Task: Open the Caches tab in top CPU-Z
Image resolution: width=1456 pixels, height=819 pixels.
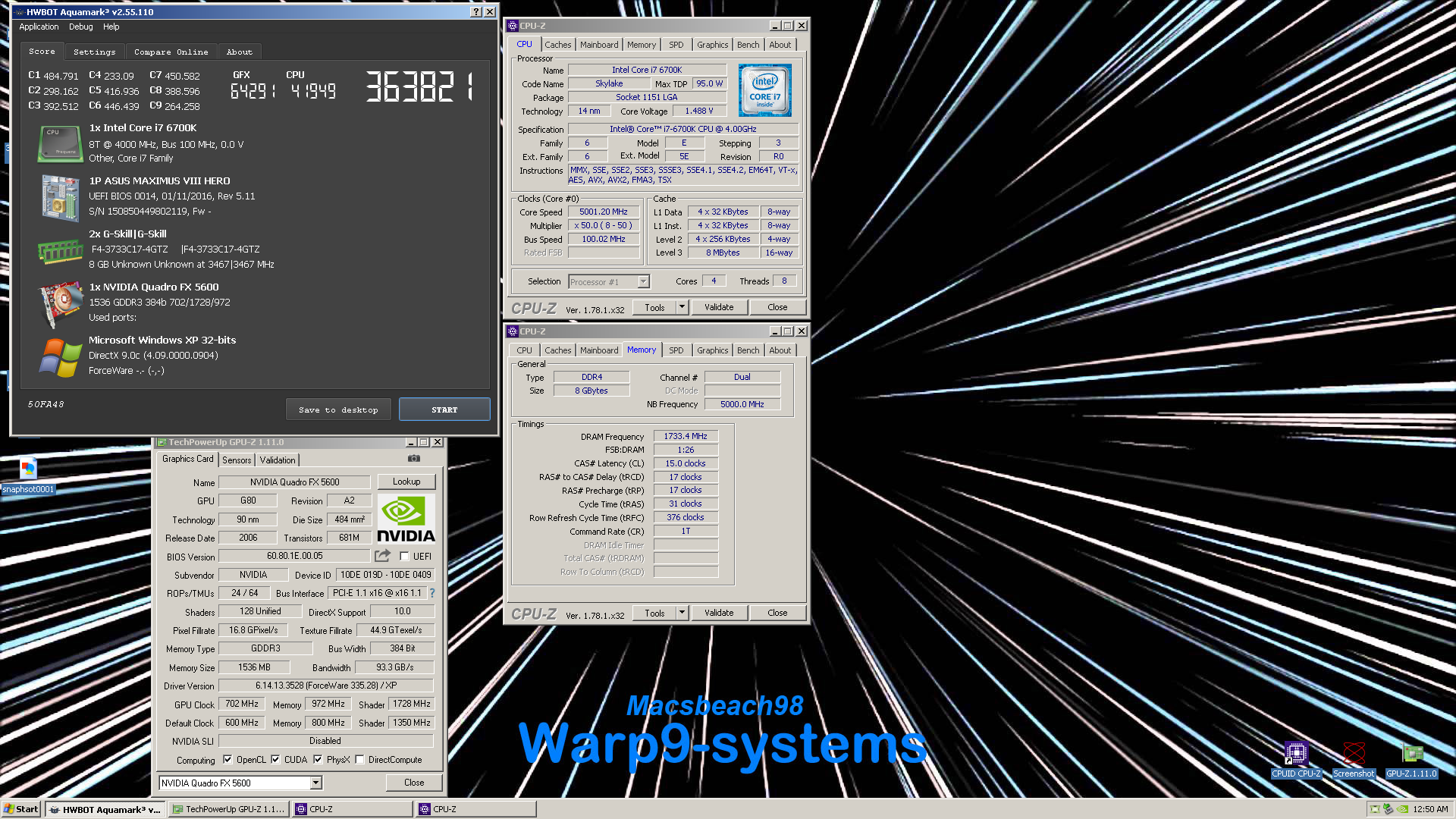Action: tap(558, 45)
